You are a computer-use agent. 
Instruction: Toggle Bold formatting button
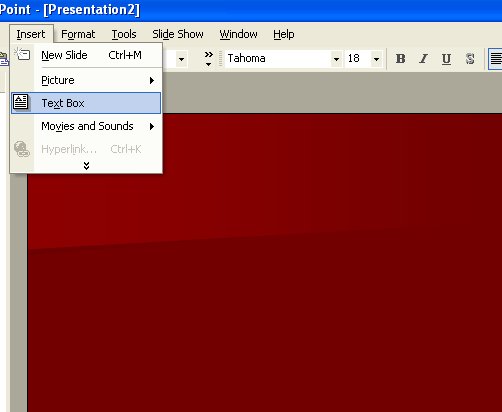coord(400,59)
